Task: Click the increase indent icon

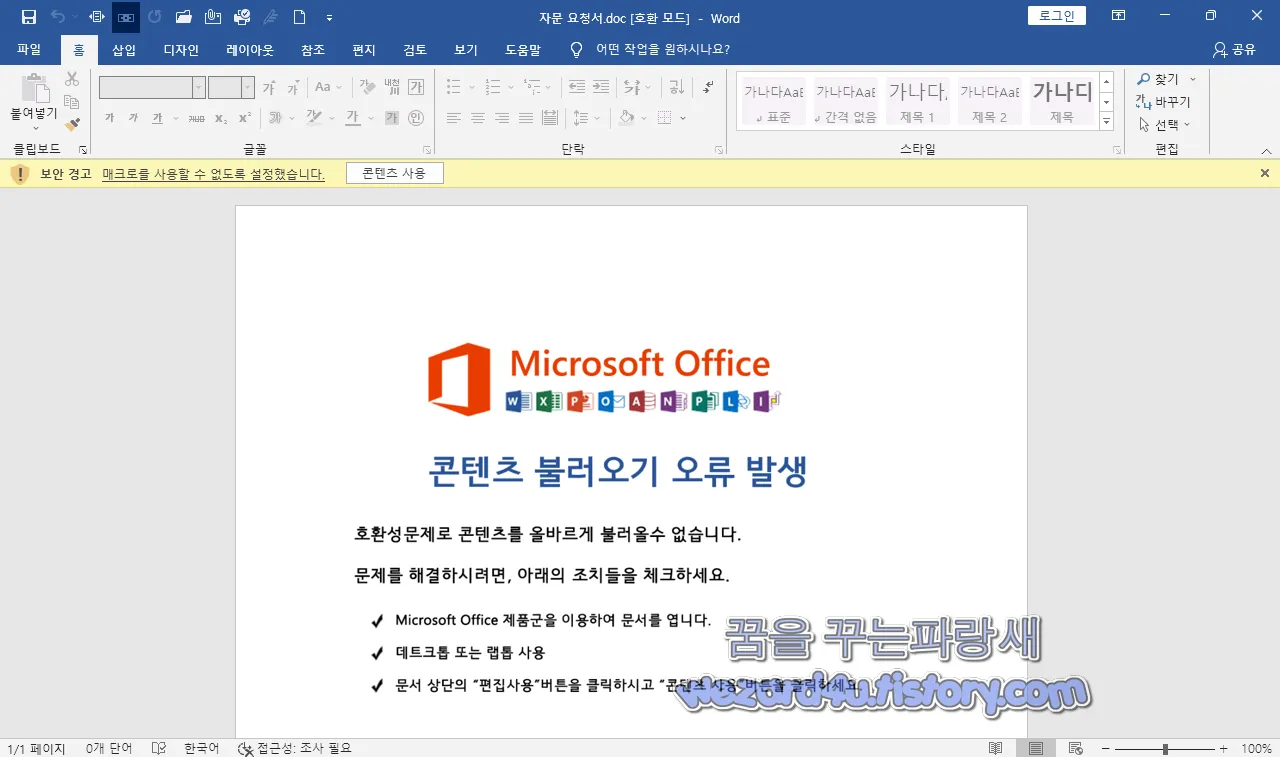Action: (x=601, y=88)
